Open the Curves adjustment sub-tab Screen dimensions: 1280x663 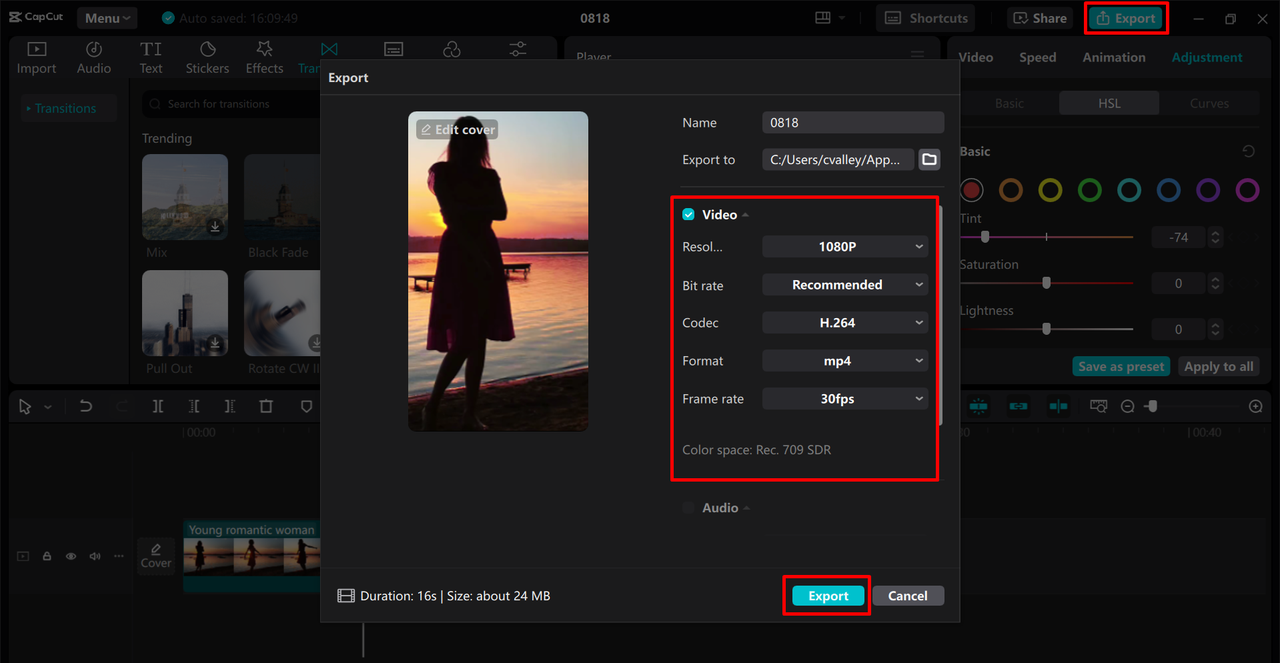(1209, 103)
